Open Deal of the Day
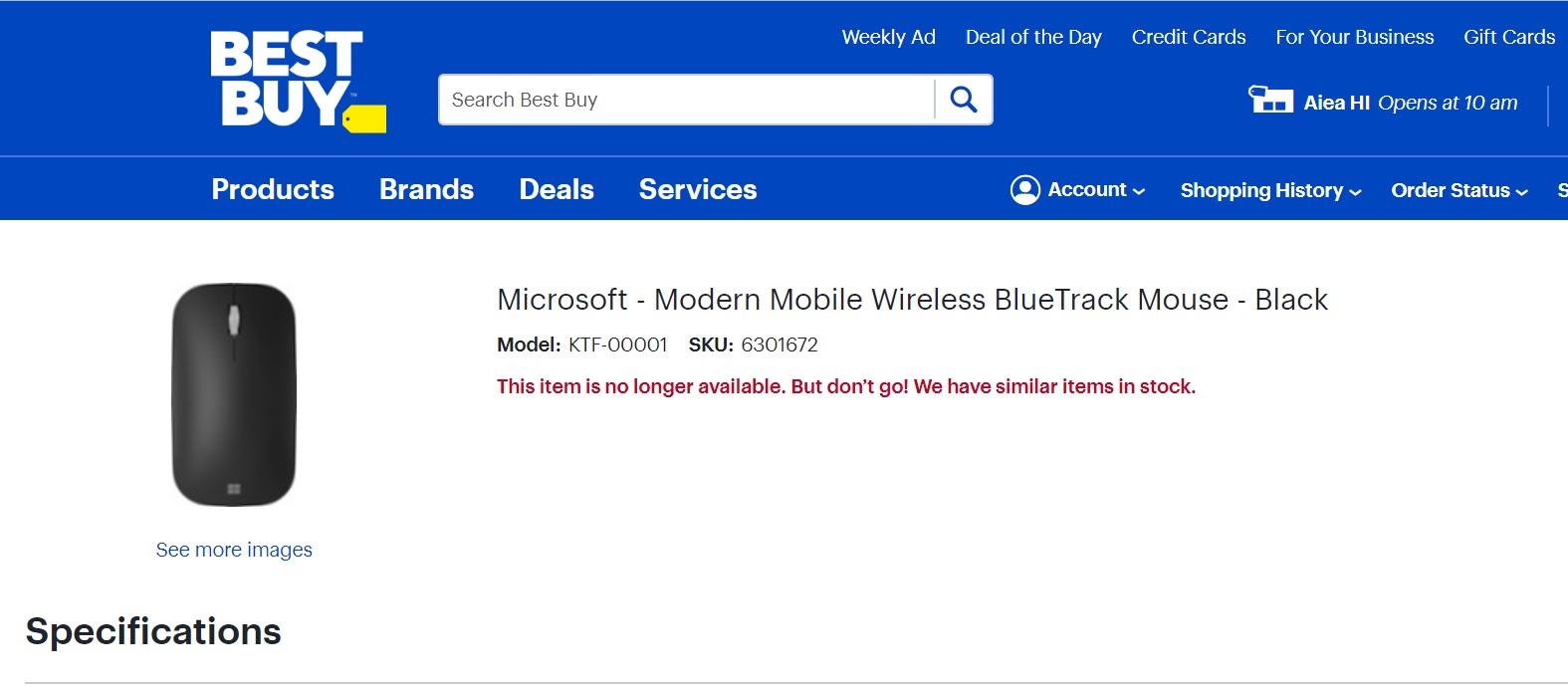1568x689 pixels. pyautogui.click(x=1033, y=37)
